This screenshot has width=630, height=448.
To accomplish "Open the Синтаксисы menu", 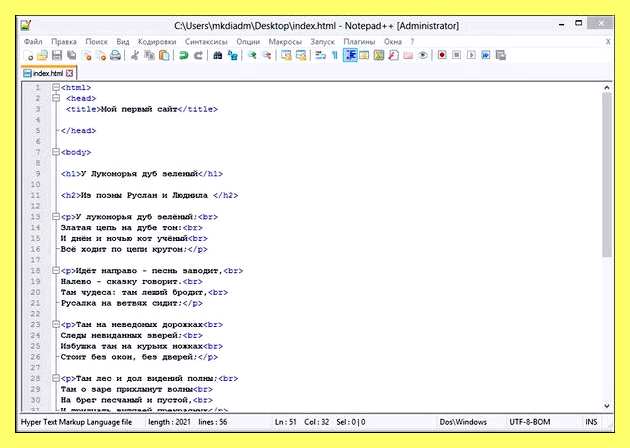I will point(206,42).
